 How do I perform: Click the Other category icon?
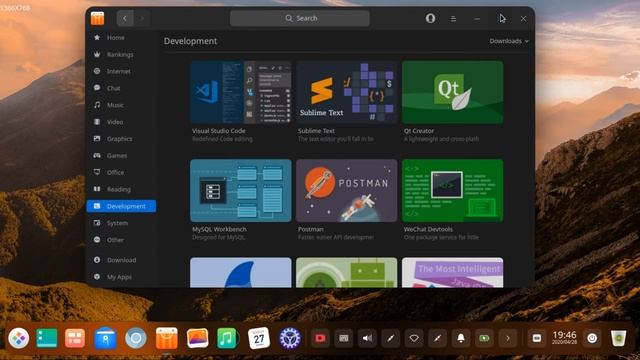(x=97, y=240)
